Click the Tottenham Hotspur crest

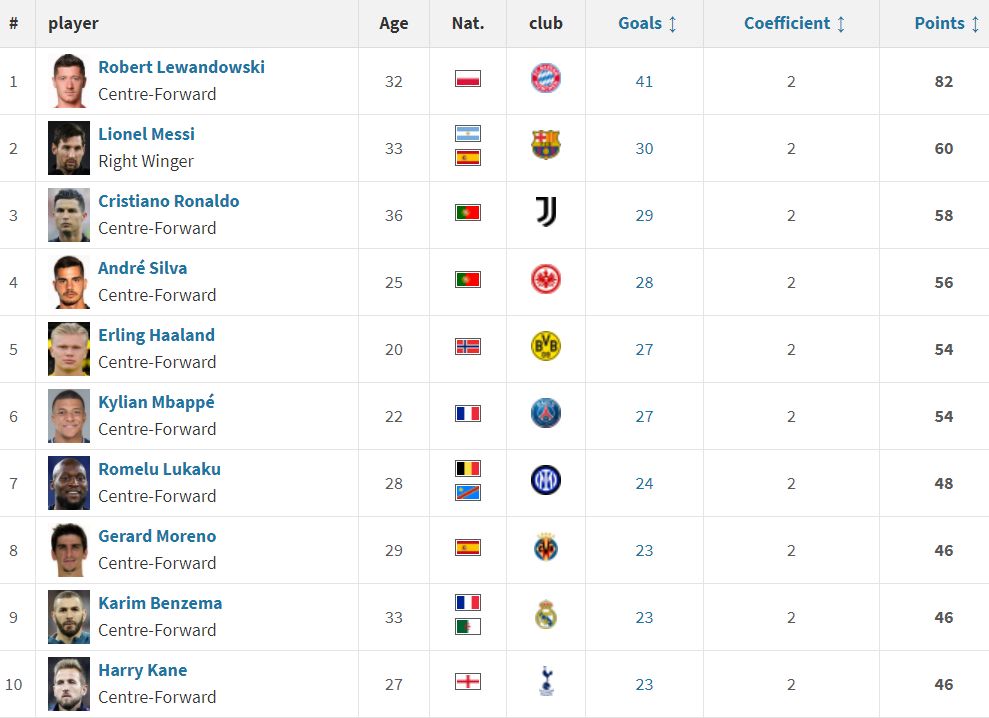546,681
